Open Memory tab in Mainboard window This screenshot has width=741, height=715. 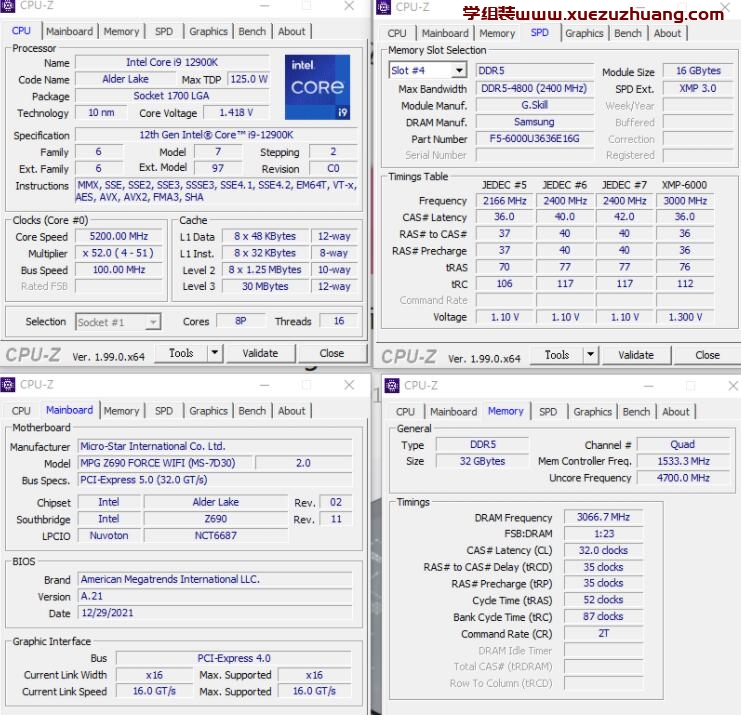tap(121, 411)
